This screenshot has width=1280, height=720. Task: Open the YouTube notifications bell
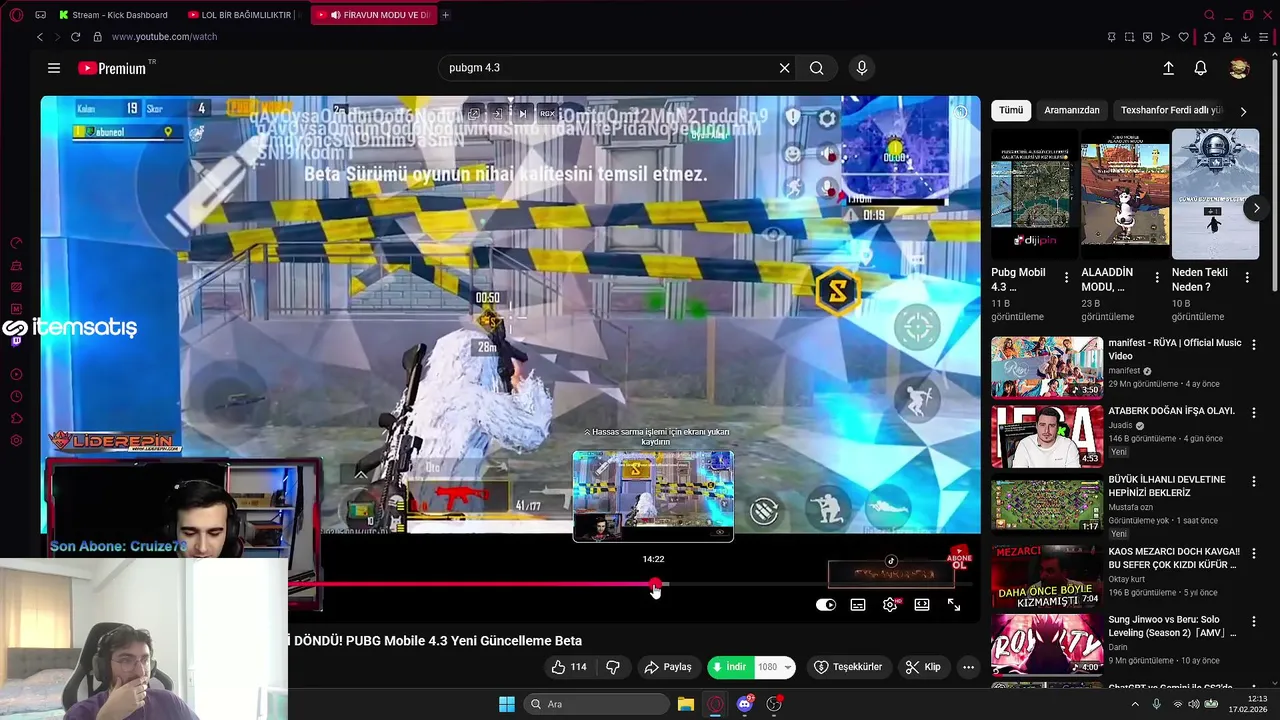[1200, 68]
